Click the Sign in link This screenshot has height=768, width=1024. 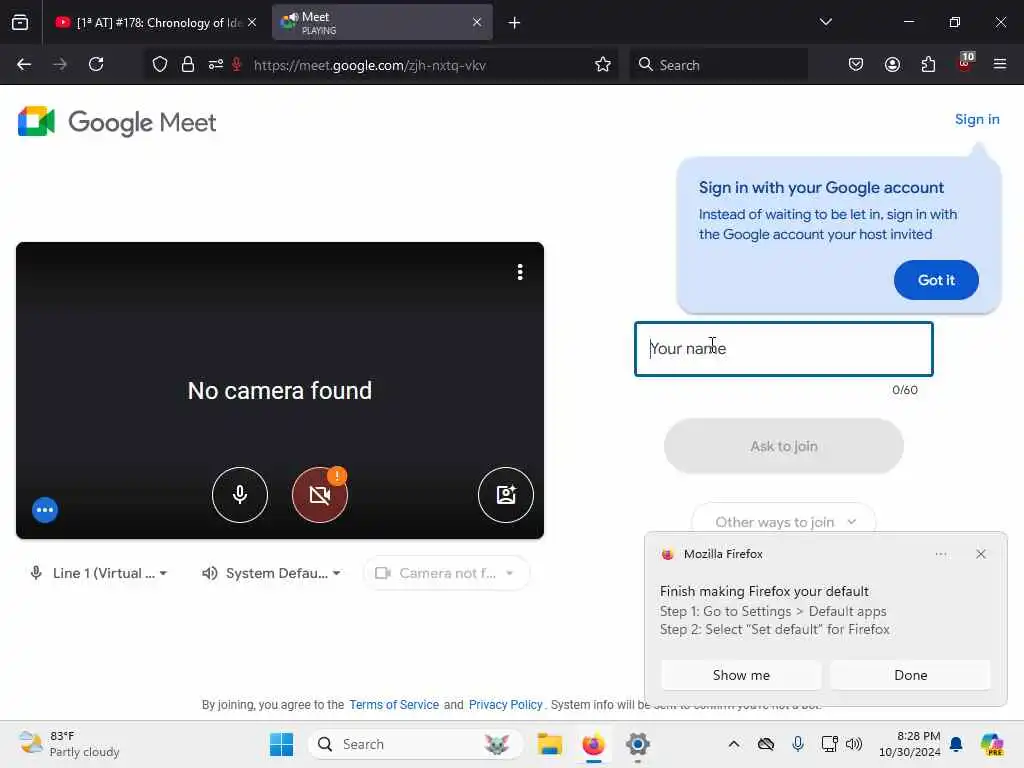(x=977, y=120)
